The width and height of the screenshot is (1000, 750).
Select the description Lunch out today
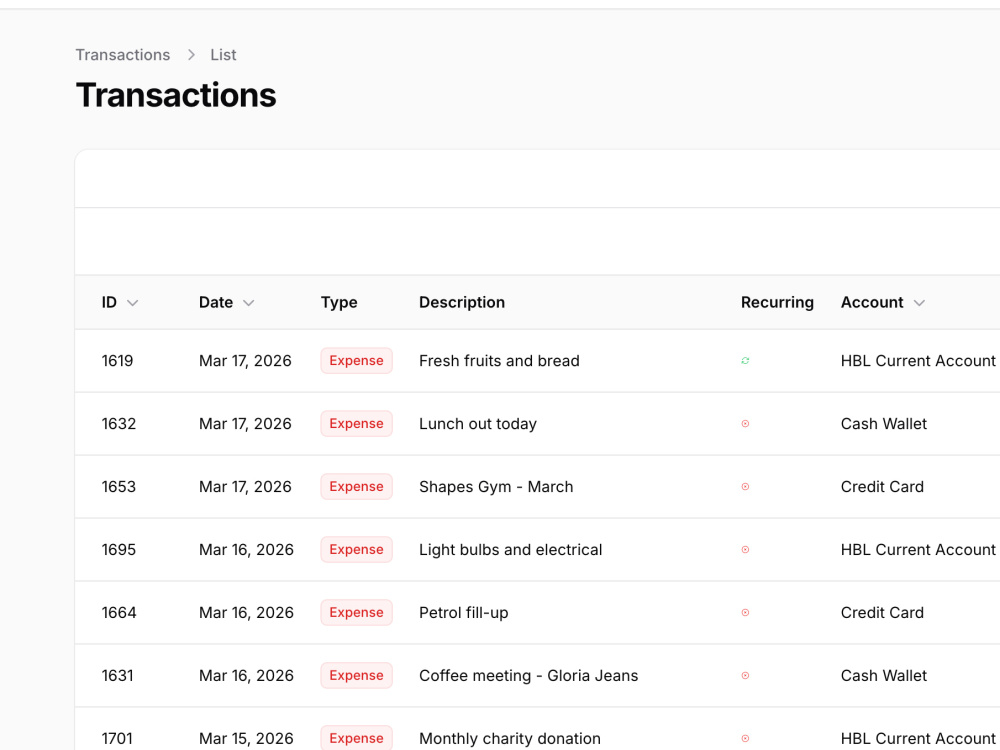click(x=478, y=424)
